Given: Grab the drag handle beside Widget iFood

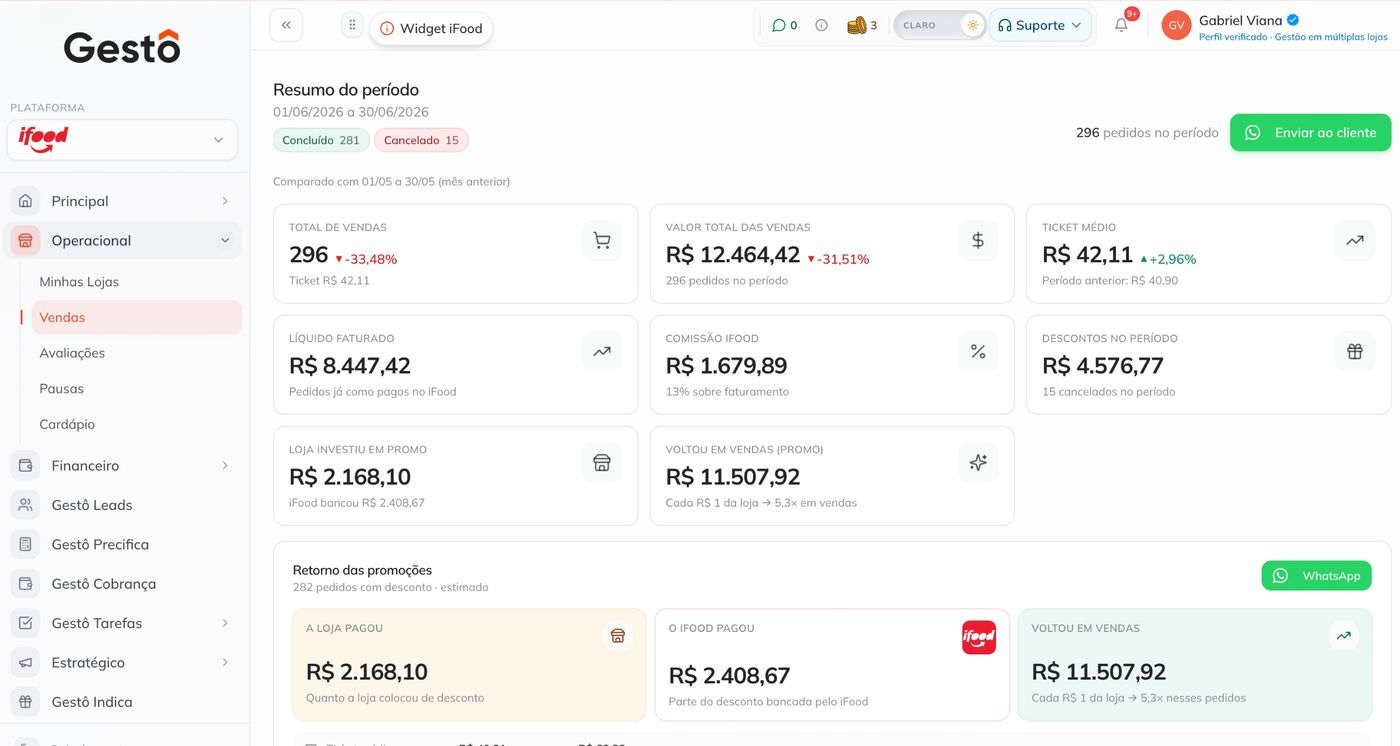Looking at the screenshot, I should [x=352, y=25].
